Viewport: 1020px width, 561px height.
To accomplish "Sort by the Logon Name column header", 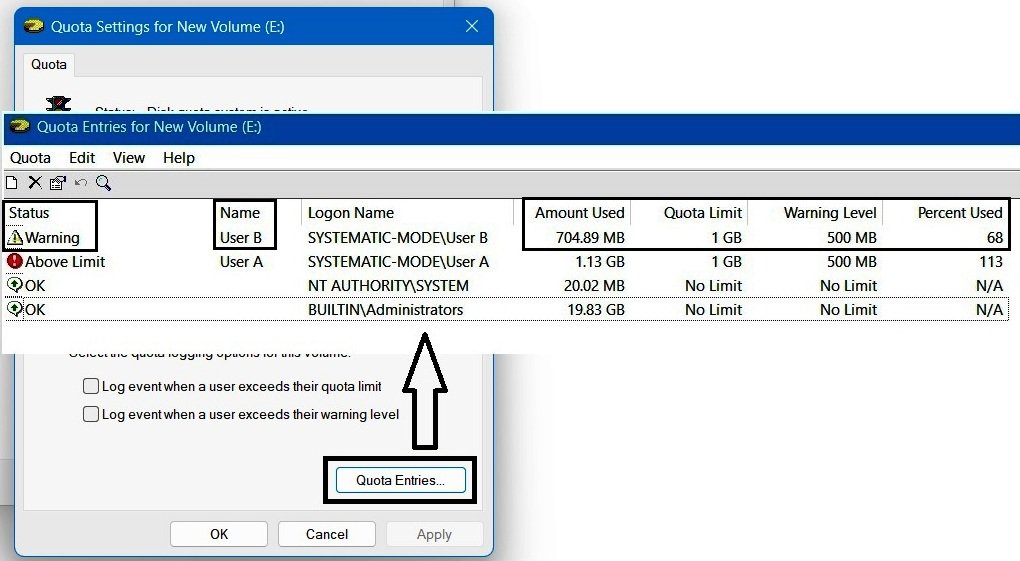I will click(x=351, y=213).
